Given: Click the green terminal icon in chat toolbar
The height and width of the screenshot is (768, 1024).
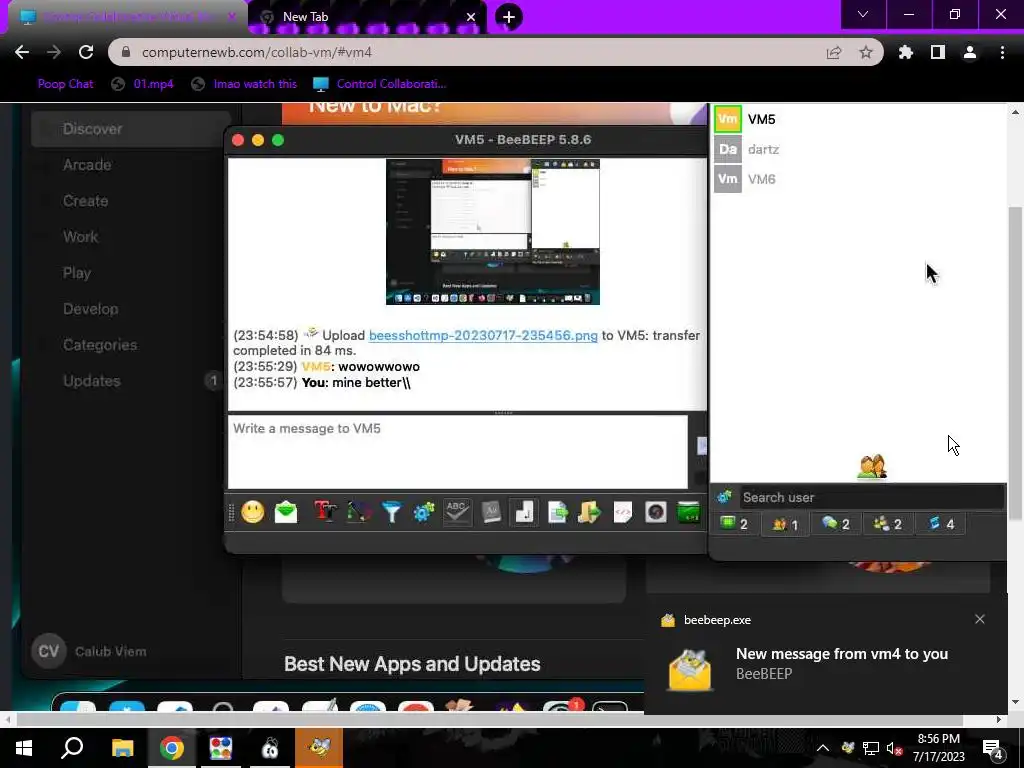Looking at the screenshot, I should click(x=688, y=512).
